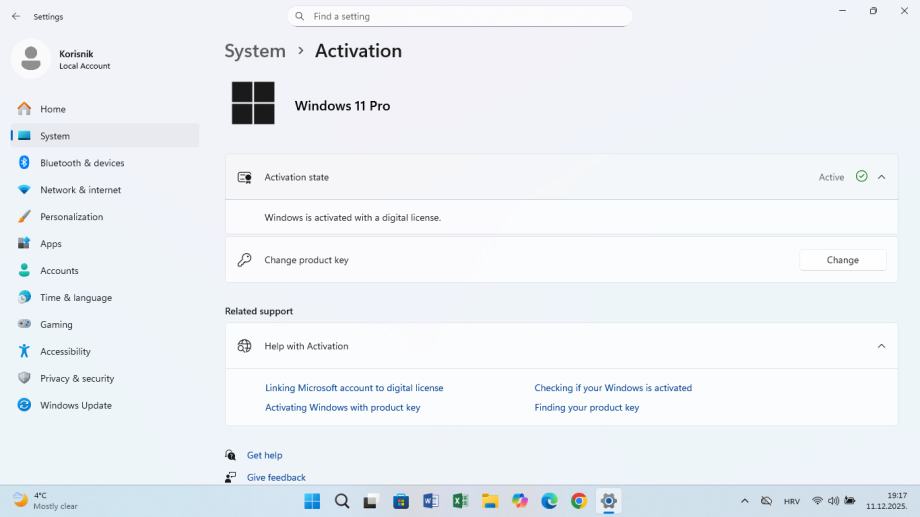920x517 pixels.
Task: Open the Windows Start menu
Action: click(x=312, y=501)
